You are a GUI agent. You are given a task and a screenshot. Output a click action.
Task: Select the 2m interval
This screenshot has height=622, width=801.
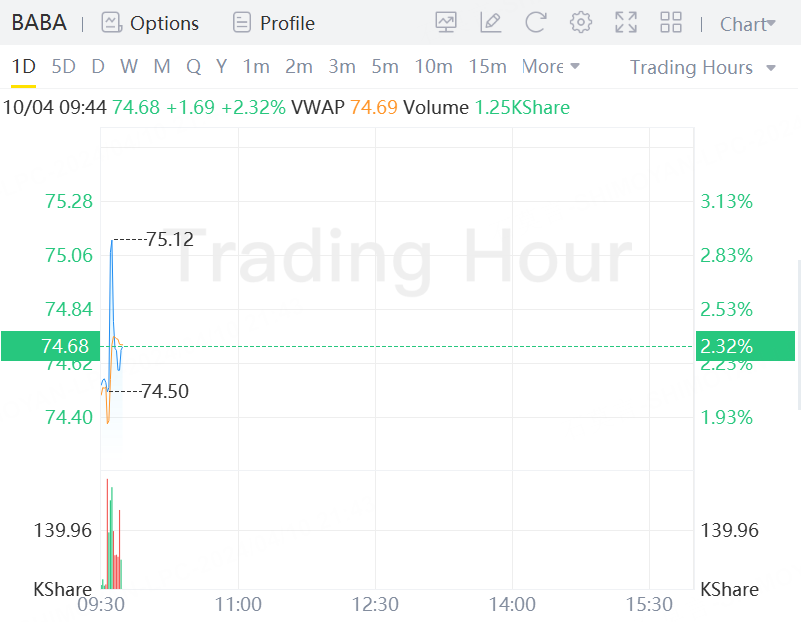tap(299, 66)
